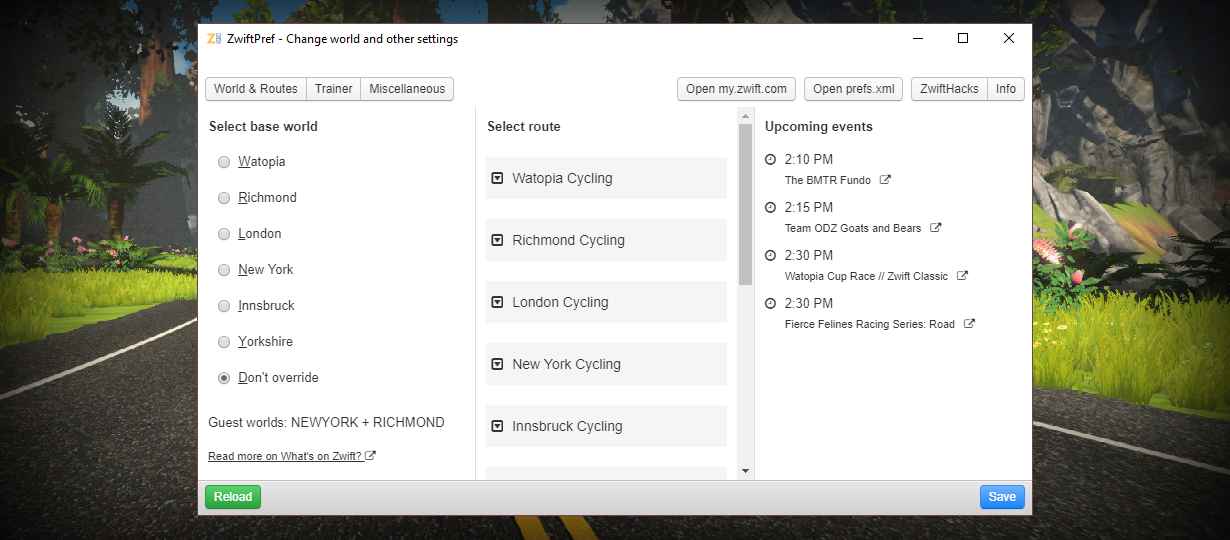Expand the New York Cycling route list

(x=606, y=364)
